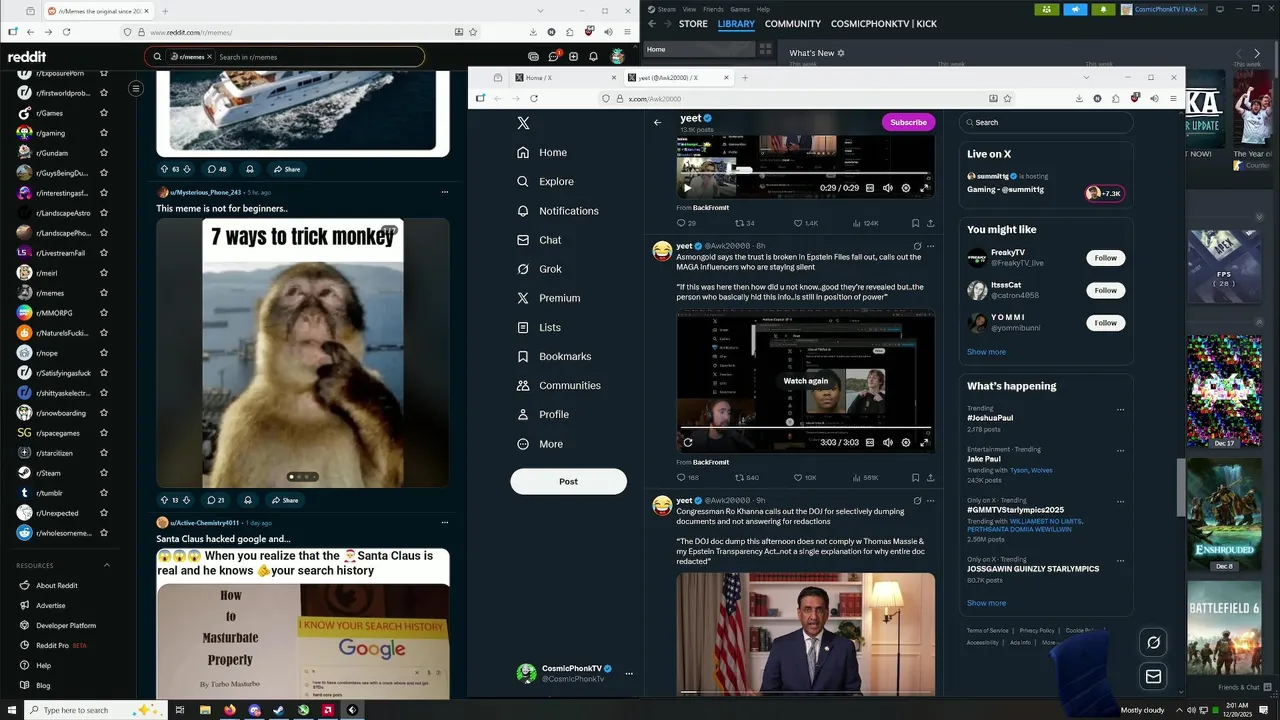Open messages floating button in X window
The height and width of the screenshot is (720, 1280).
[1153, 677]
